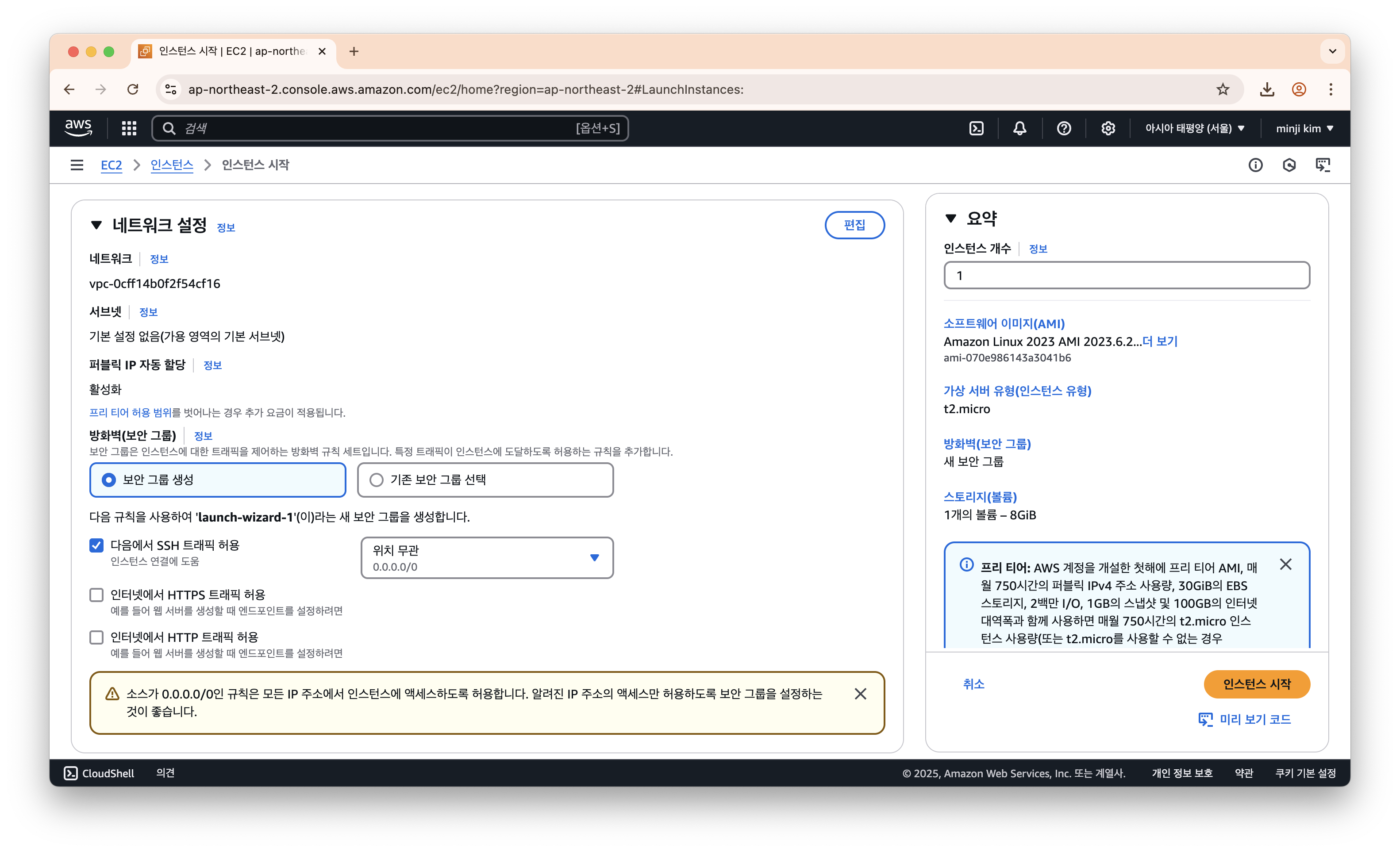Bookmark this page with the star
Viewport: 1400px width, 852px height.
pos(1223,89)
